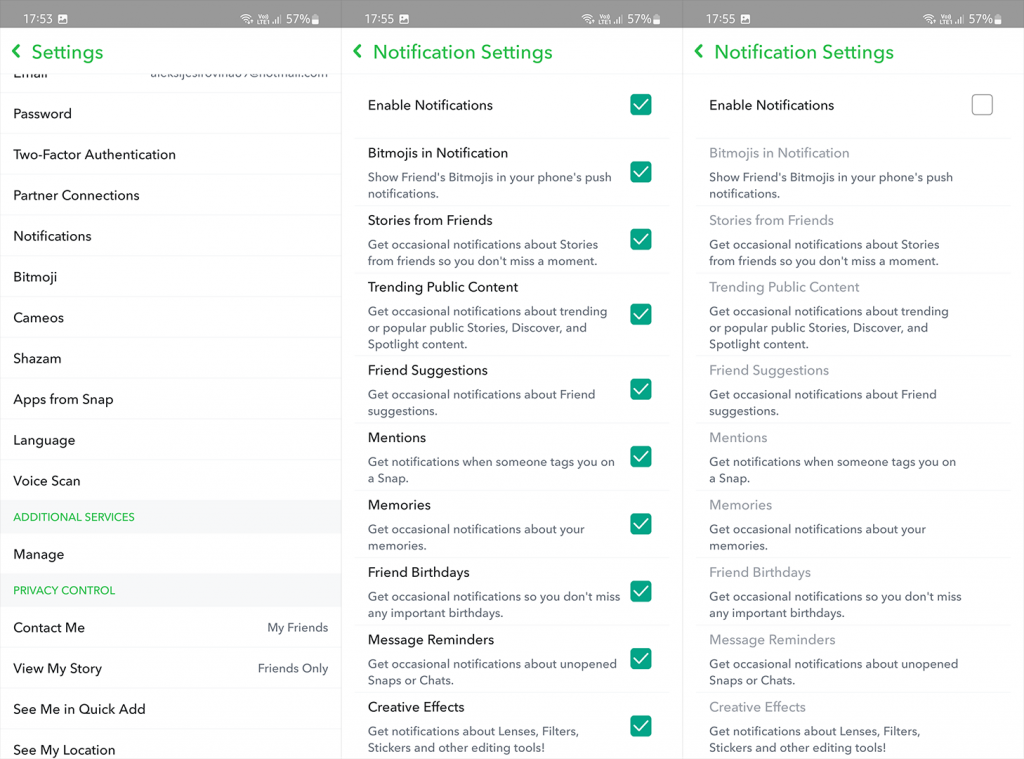Tap greyed Friend Birthdays label, right screen
The image size is (1024, 759).
click(760, 572)
